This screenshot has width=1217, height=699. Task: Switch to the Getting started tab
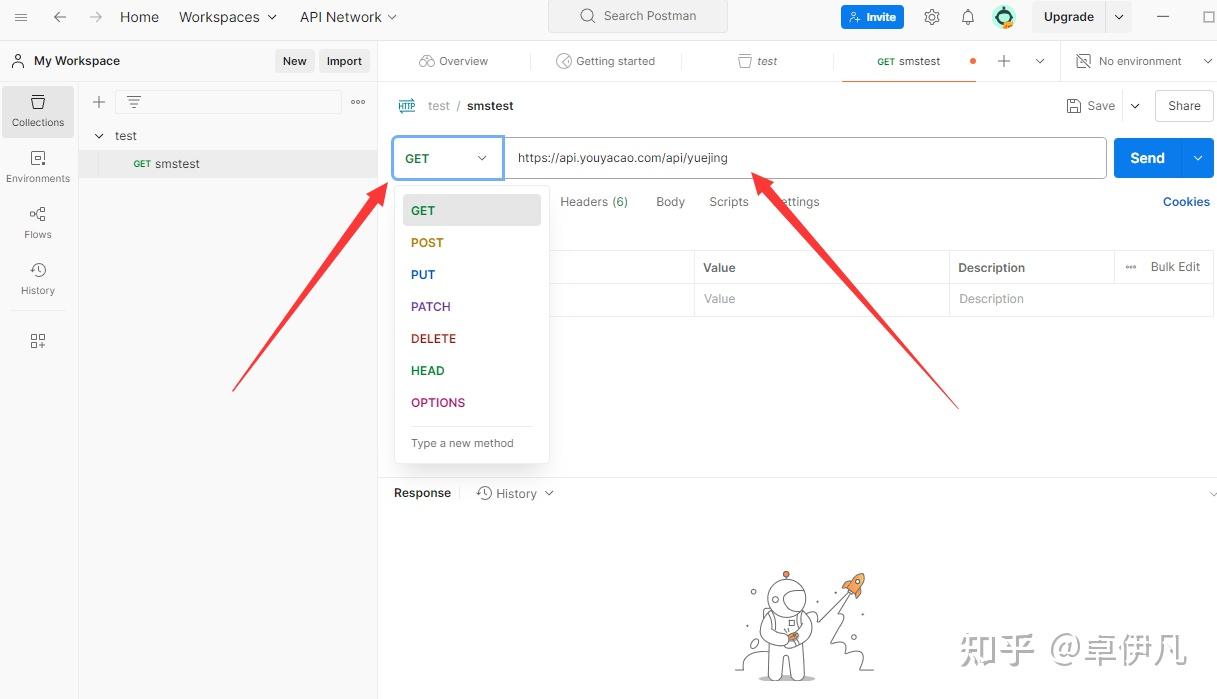point(606,61)
